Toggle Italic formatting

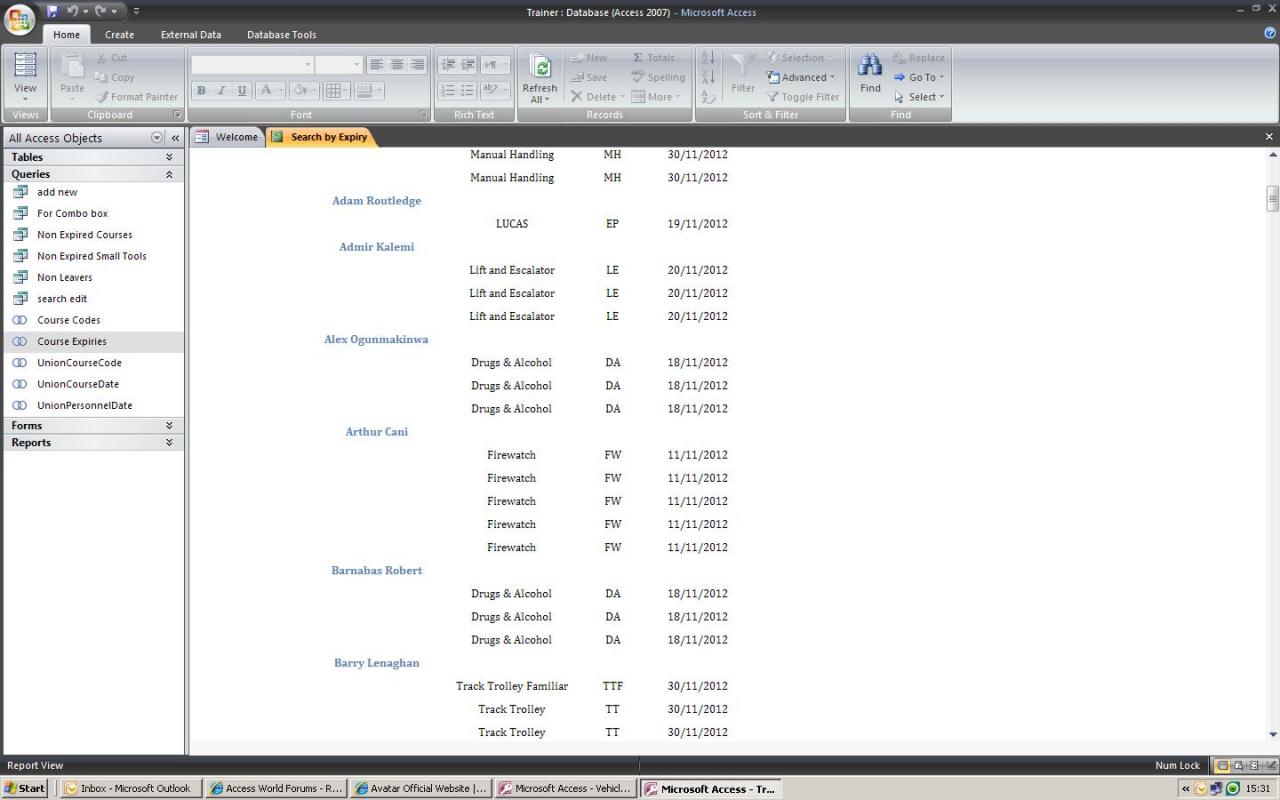point(221,90)
